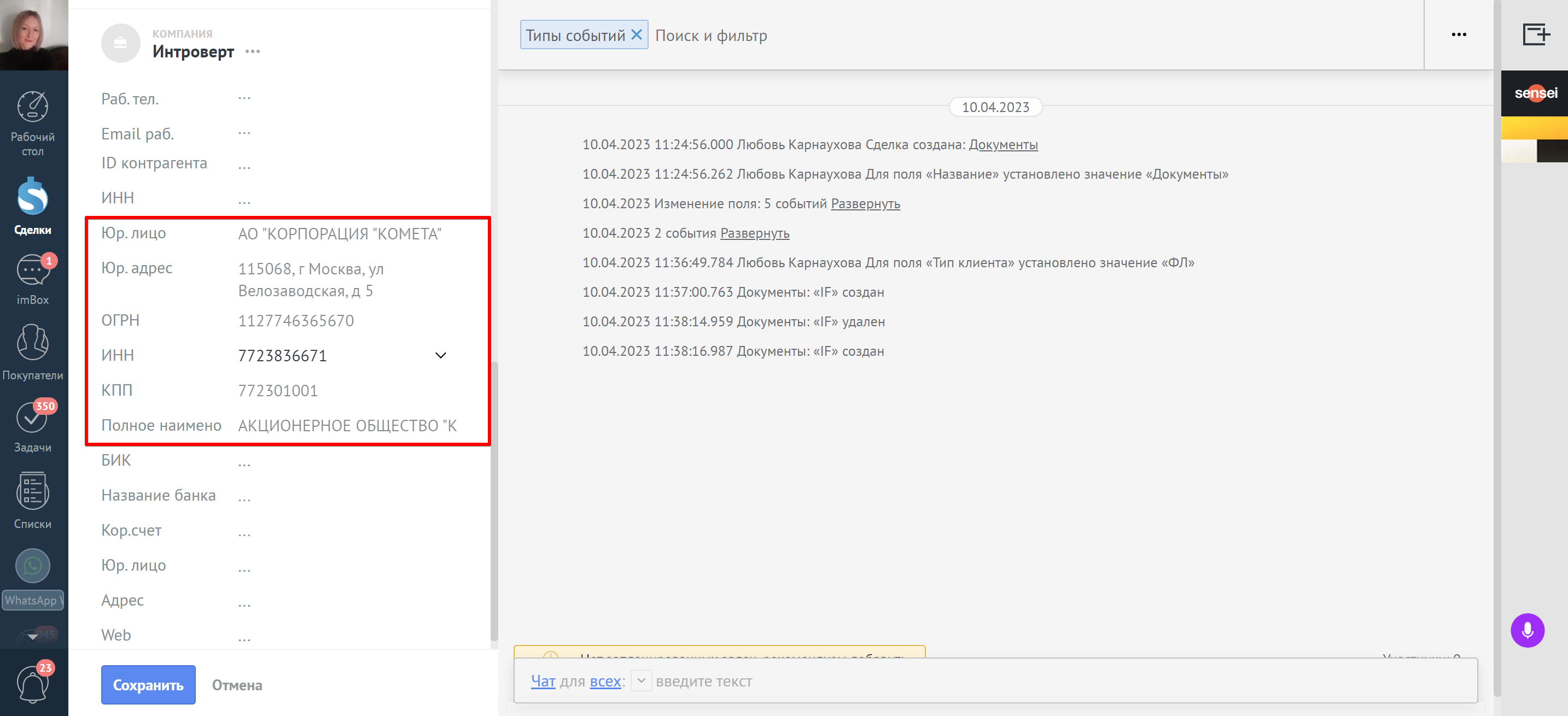1568x716 pixels.
Task: Open the Документы deal link
Action: (1003, 145)
